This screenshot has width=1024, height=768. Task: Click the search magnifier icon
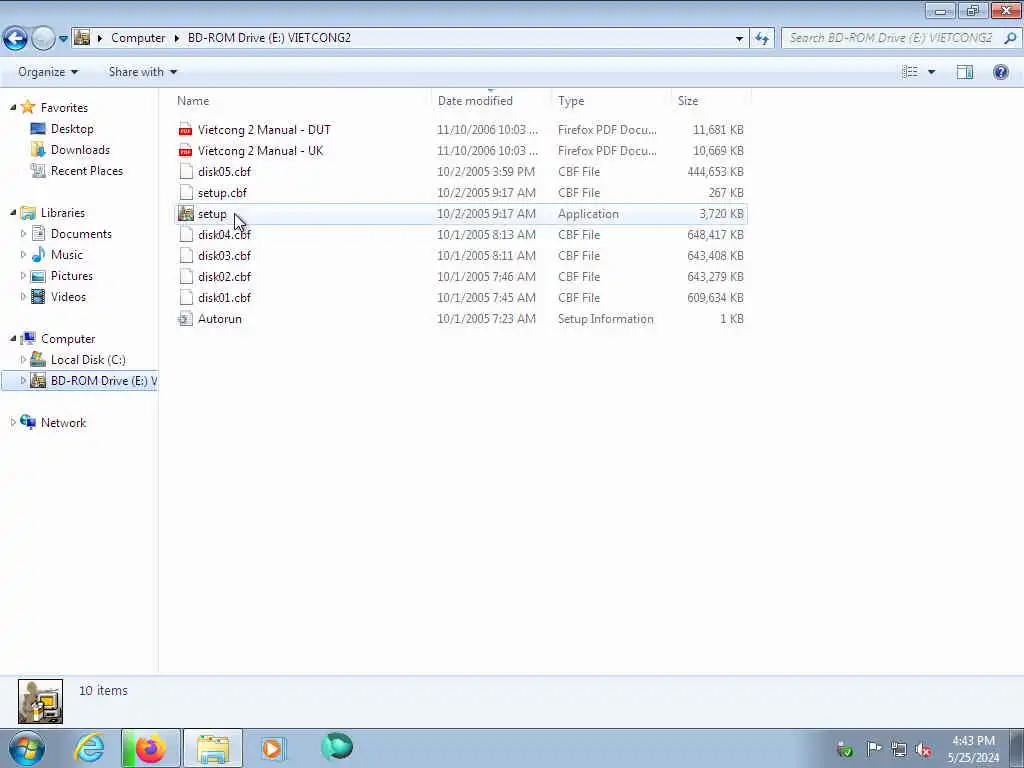(1010, 38)
